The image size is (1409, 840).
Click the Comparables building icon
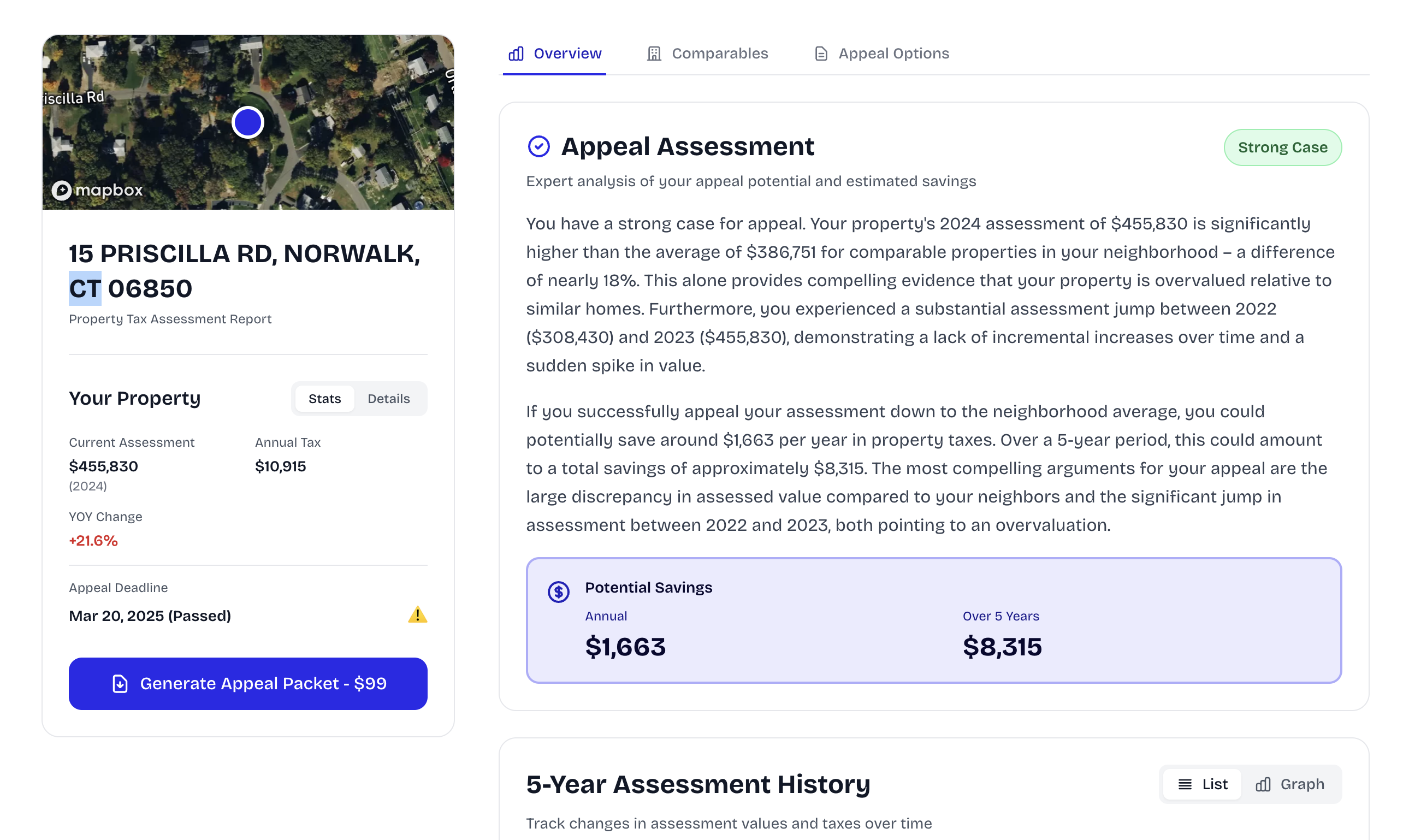pos(654,54)
